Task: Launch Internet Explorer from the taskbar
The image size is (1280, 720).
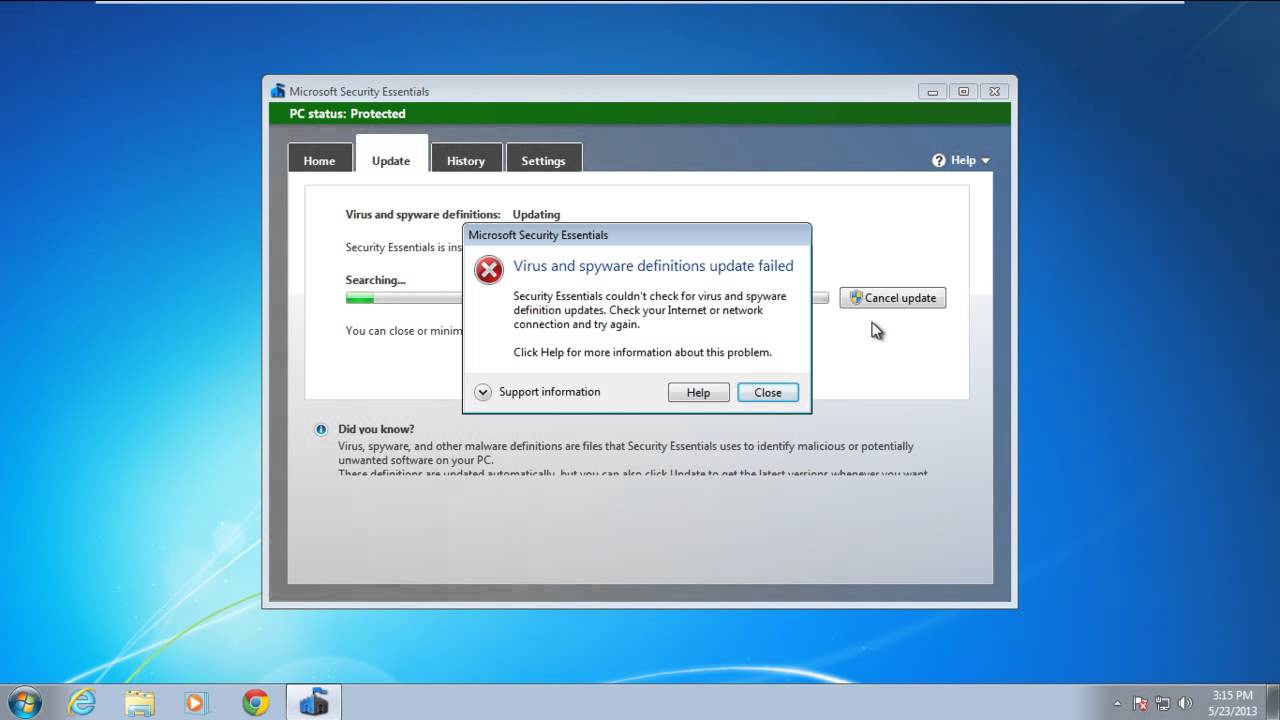Action: pos(81,702)
